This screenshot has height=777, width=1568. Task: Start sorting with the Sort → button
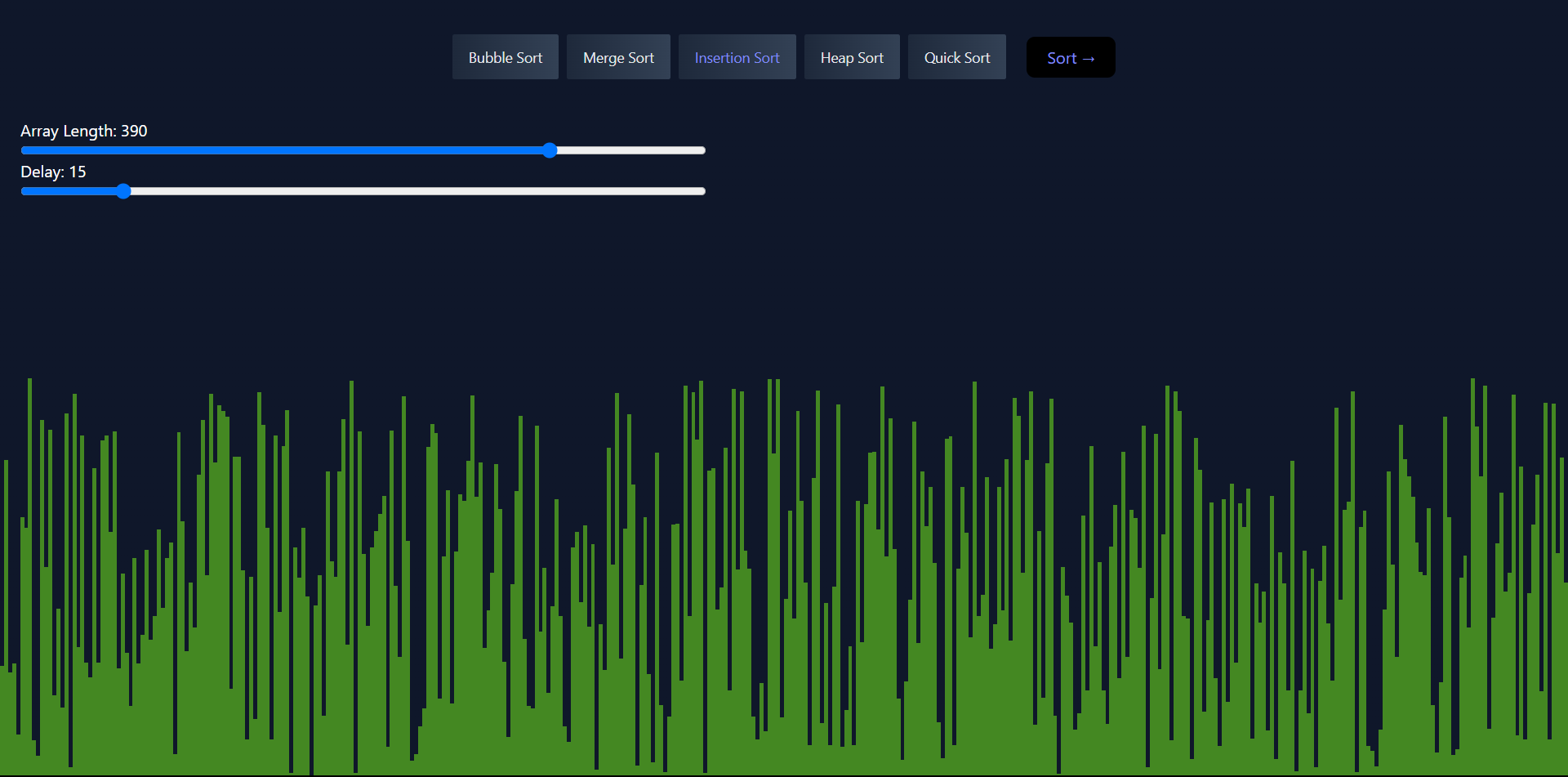1071,57
